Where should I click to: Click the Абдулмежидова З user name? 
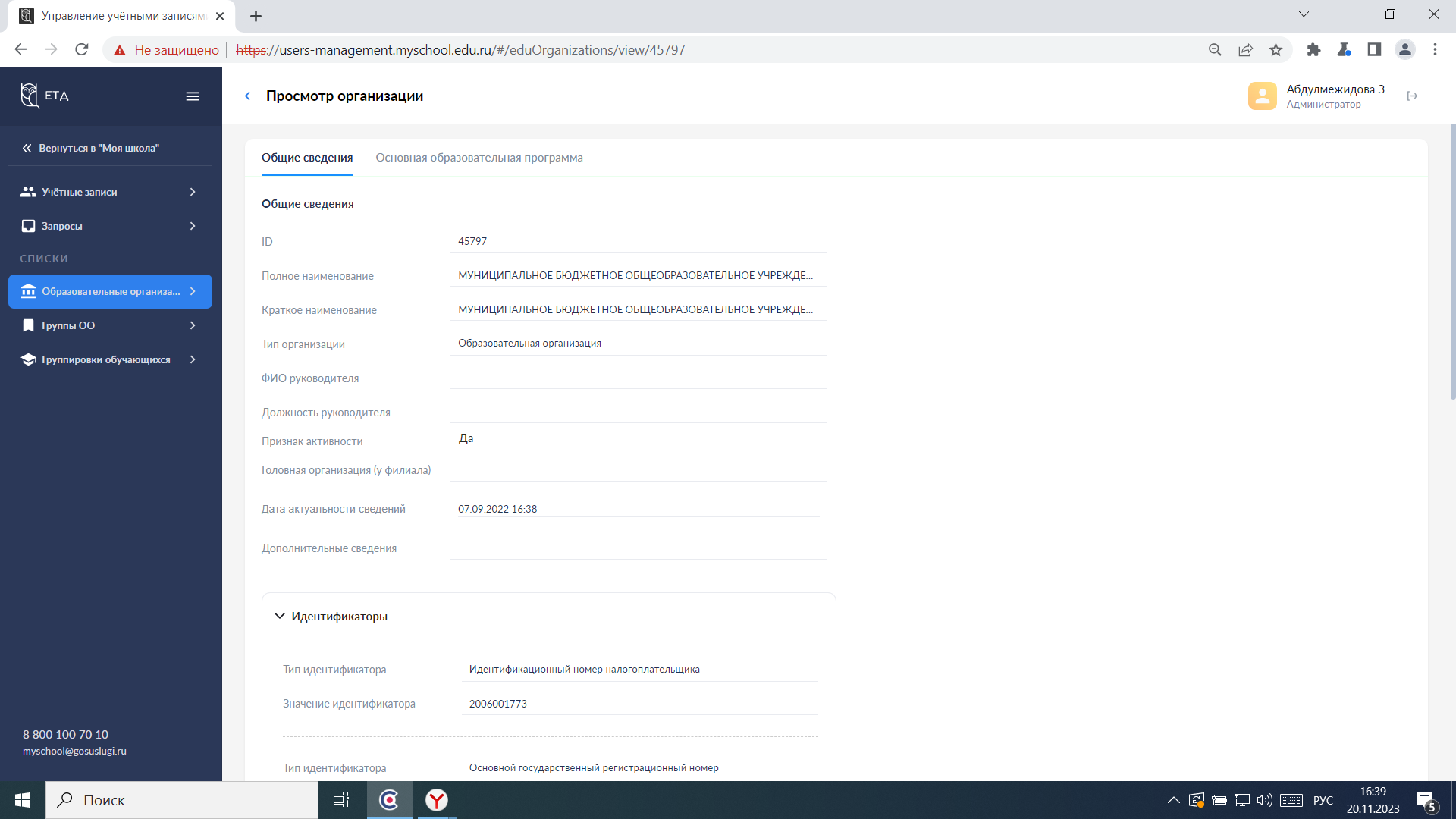click(x=1335, y=89)
